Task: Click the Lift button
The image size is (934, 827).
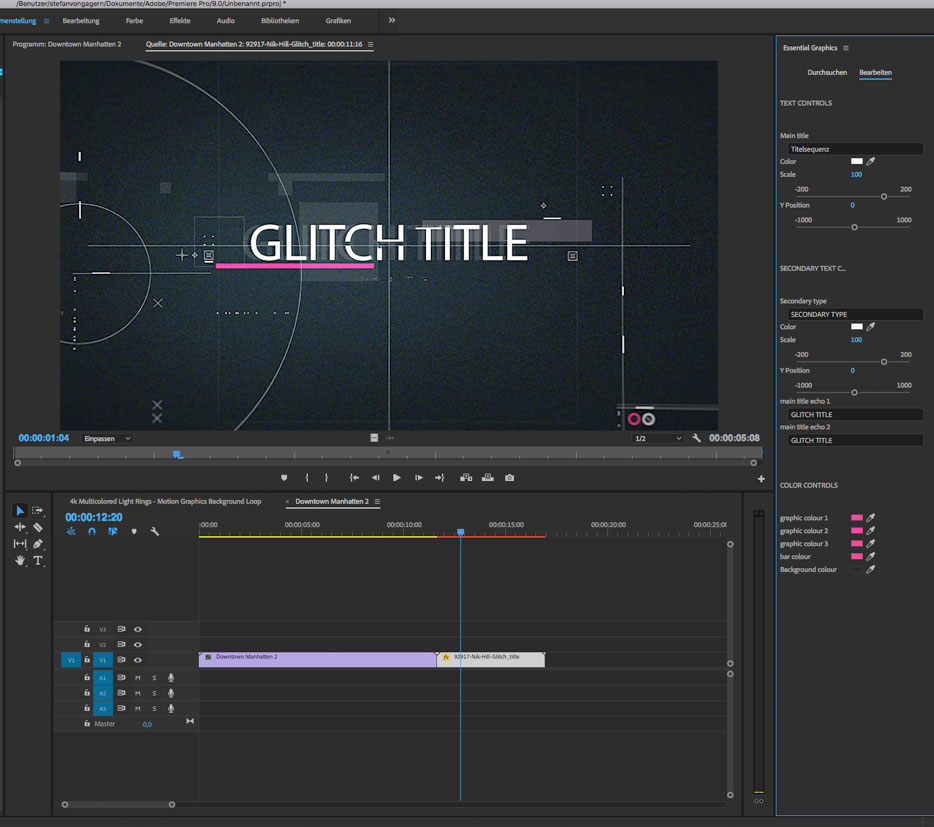Action: tap(466, 478)
